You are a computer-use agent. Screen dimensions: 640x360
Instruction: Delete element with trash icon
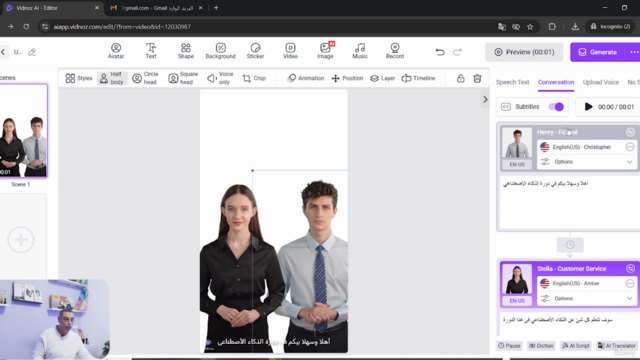(477, 78)
